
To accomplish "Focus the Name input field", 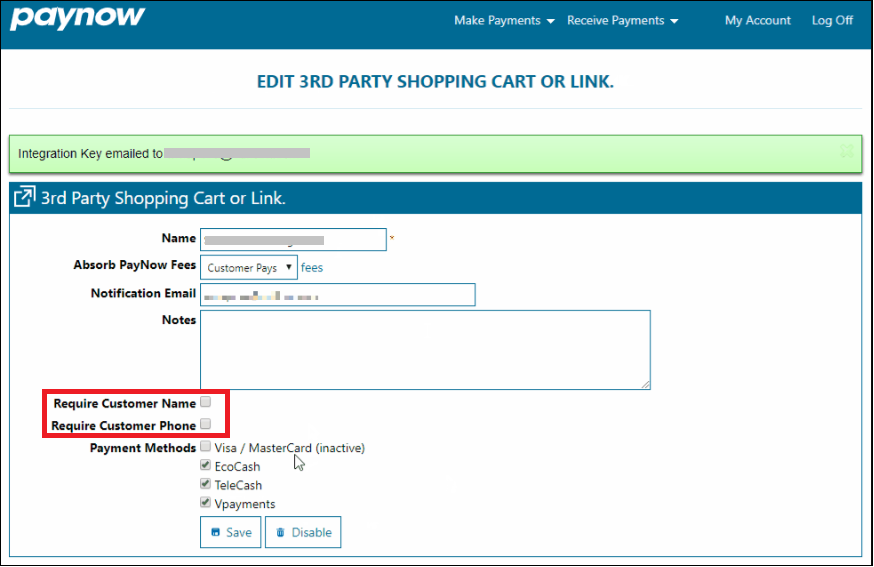I will [x=293, y=239].
